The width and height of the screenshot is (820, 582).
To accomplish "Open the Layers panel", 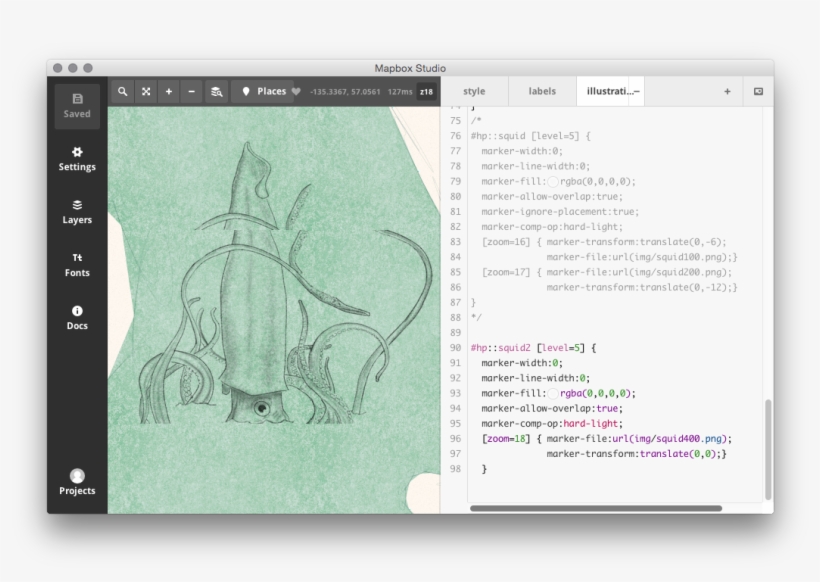I will pos(77,212).
